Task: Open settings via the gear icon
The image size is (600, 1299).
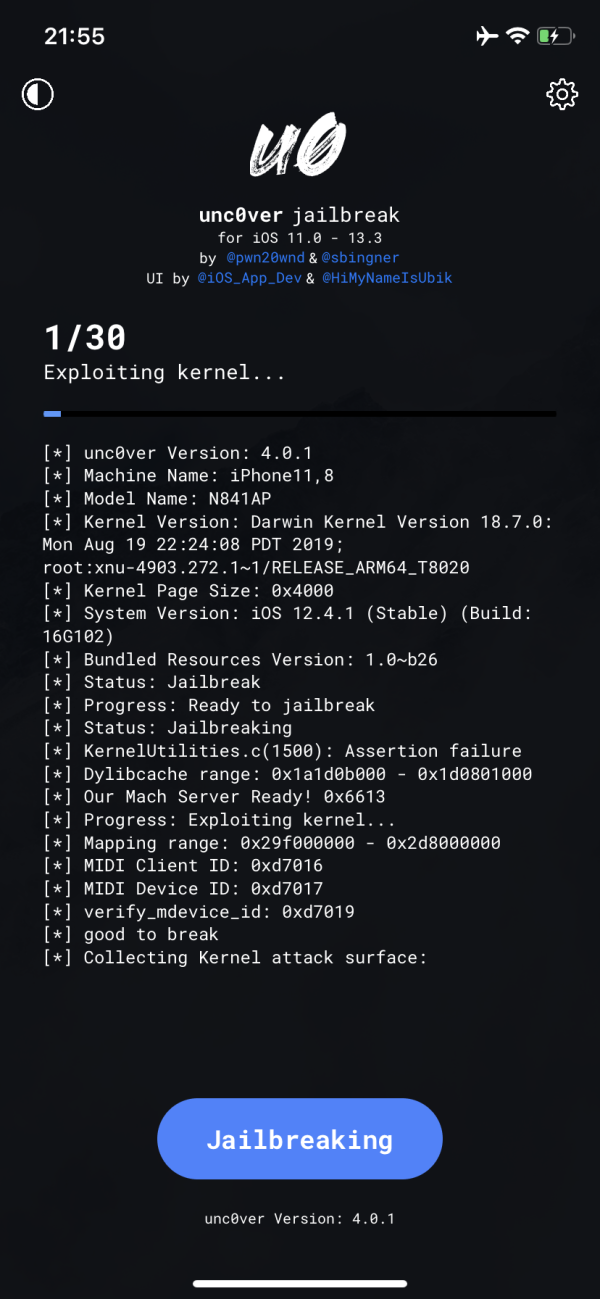Action: [x=562, y=95]
